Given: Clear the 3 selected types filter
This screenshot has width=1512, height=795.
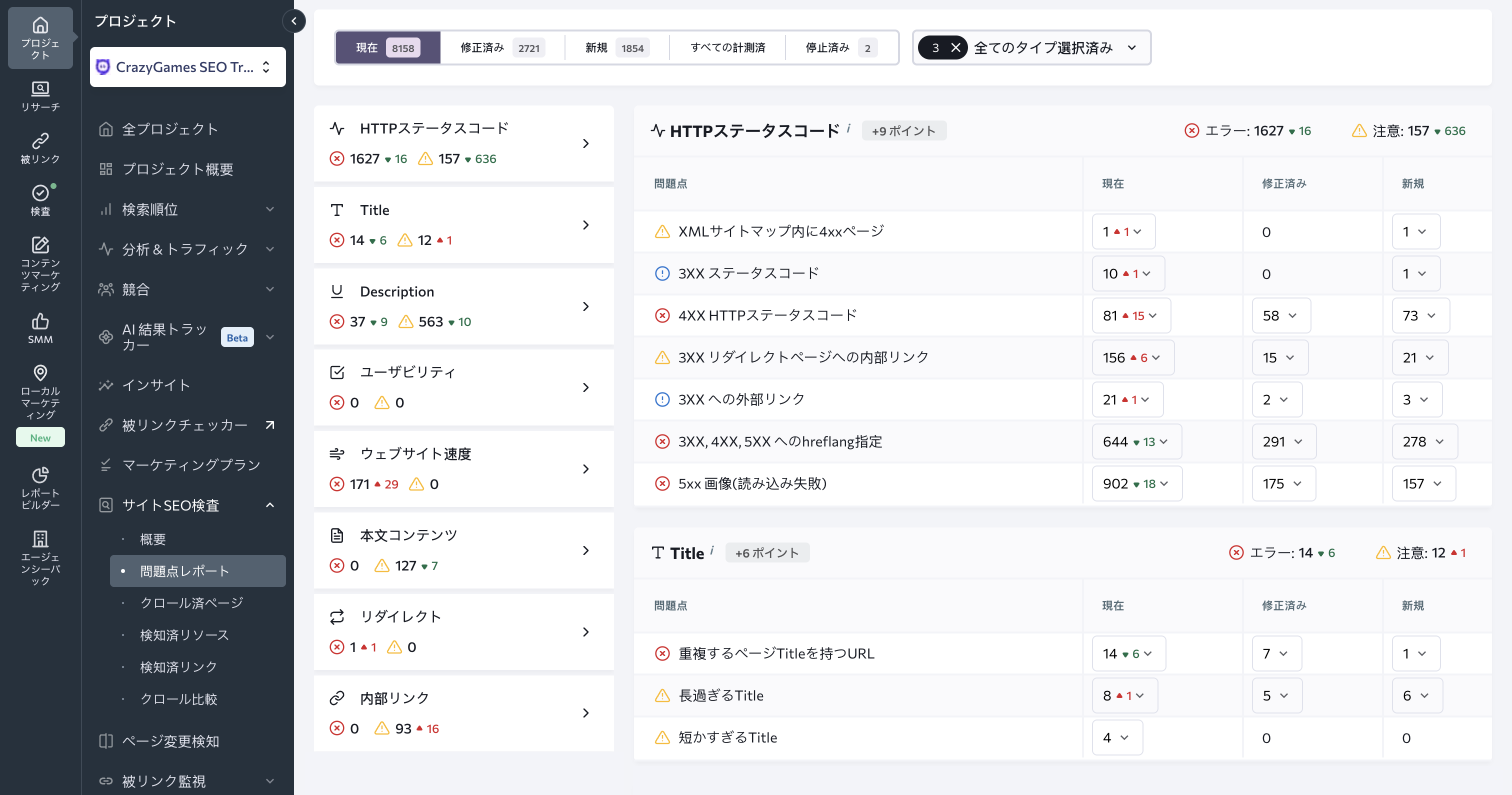Looking at the screenshot, I should click(x=955, y=47).
